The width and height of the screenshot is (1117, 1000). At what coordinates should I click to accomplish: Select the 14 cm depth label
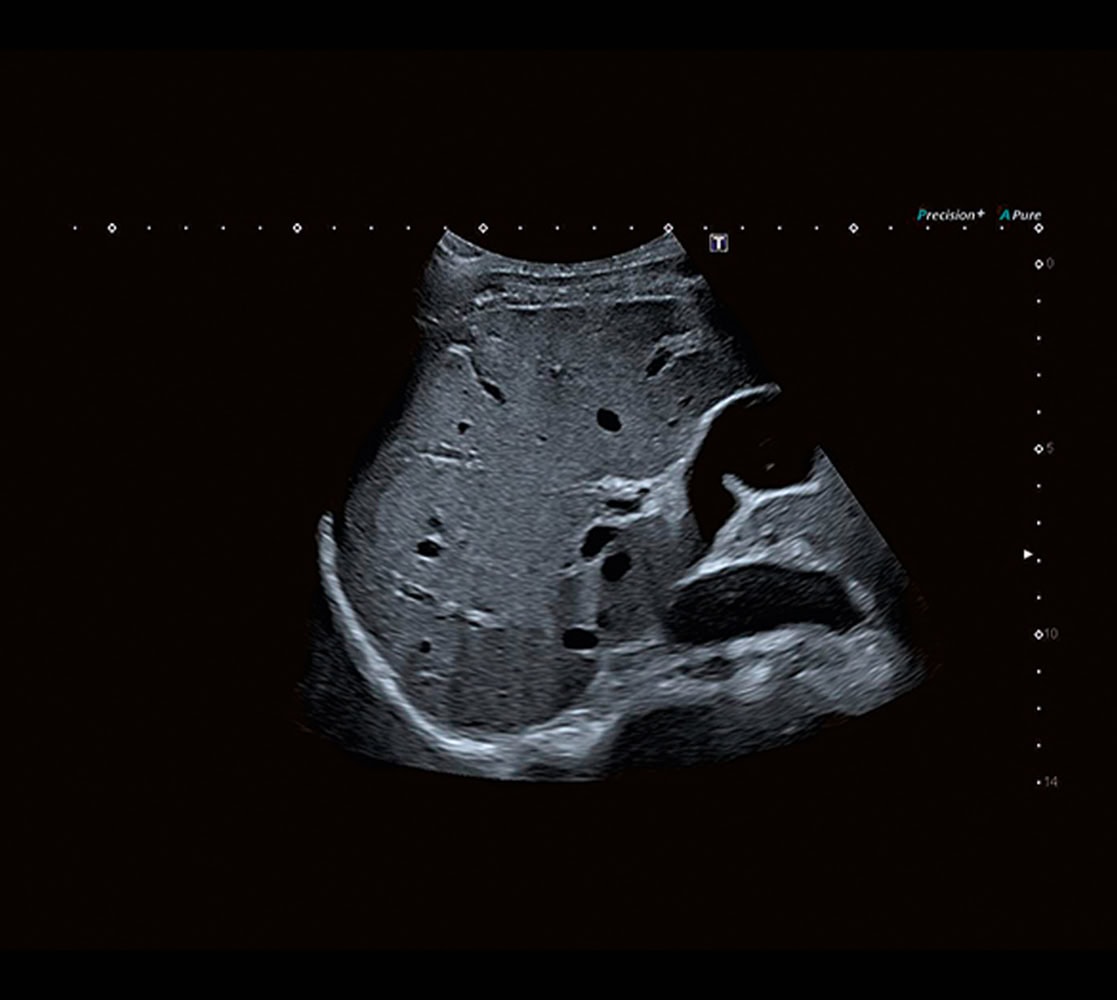(x=1049, y=782)
